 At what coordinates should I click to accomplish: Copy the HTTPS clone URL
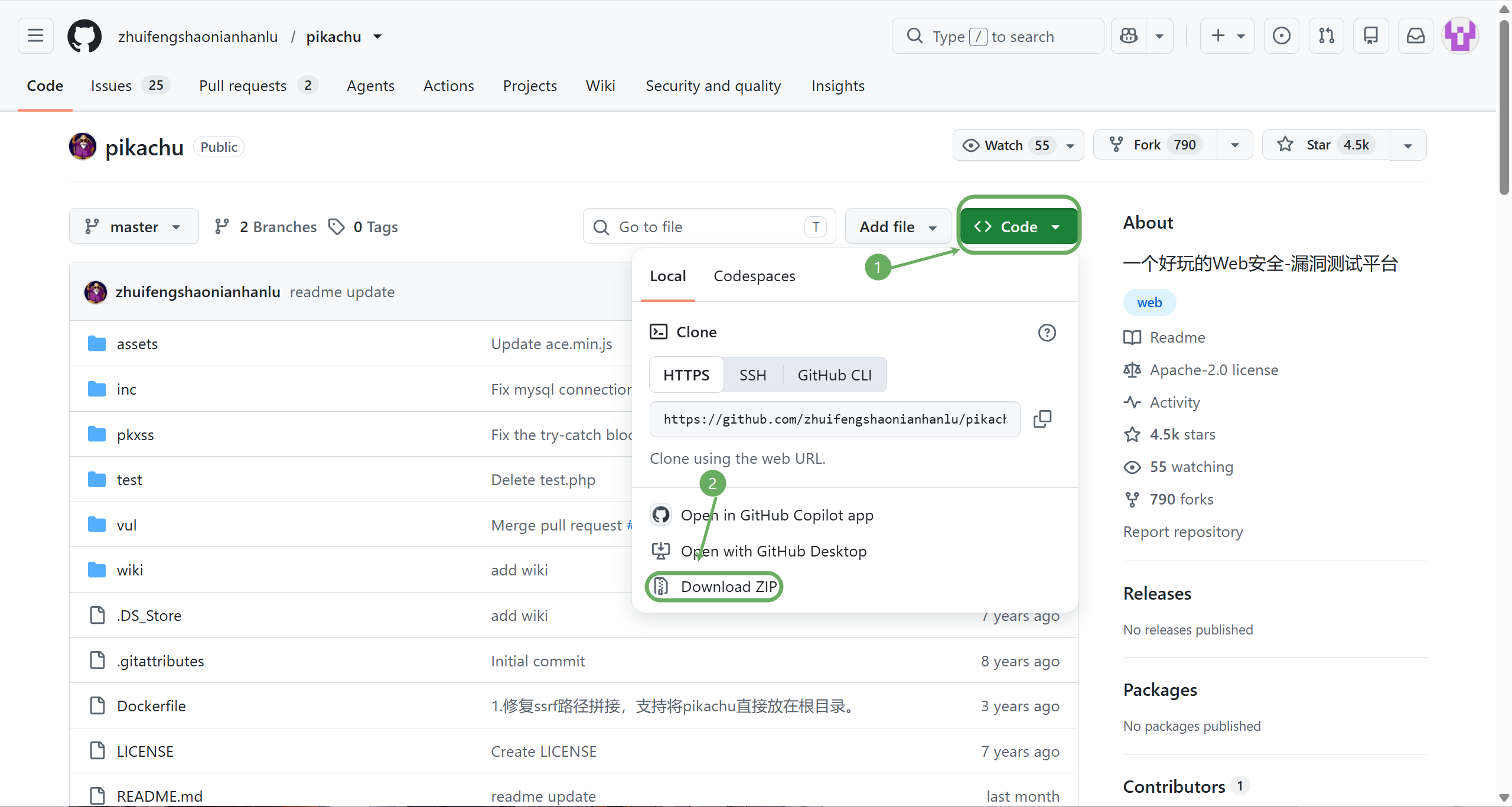[1042, 419]
